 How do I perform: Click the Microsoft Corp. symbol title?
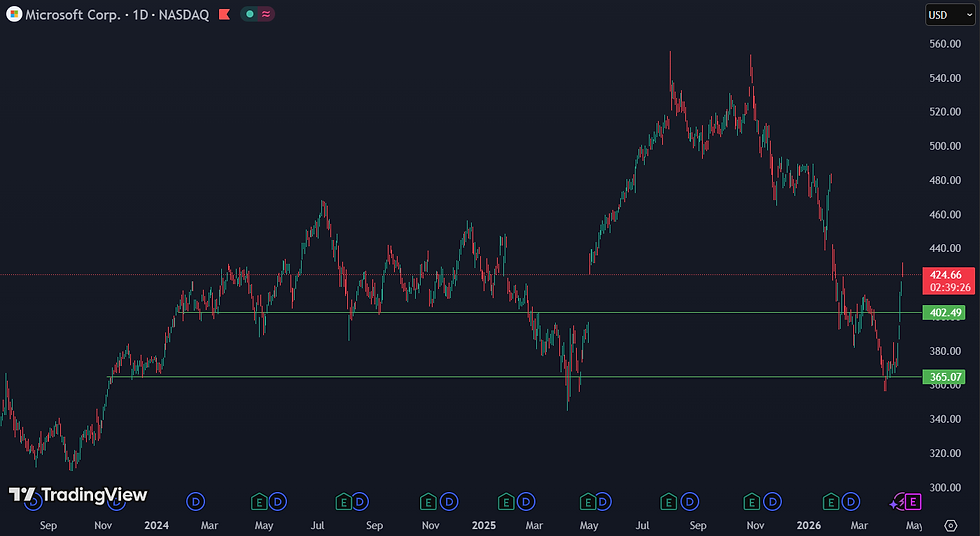click(73, 14)
